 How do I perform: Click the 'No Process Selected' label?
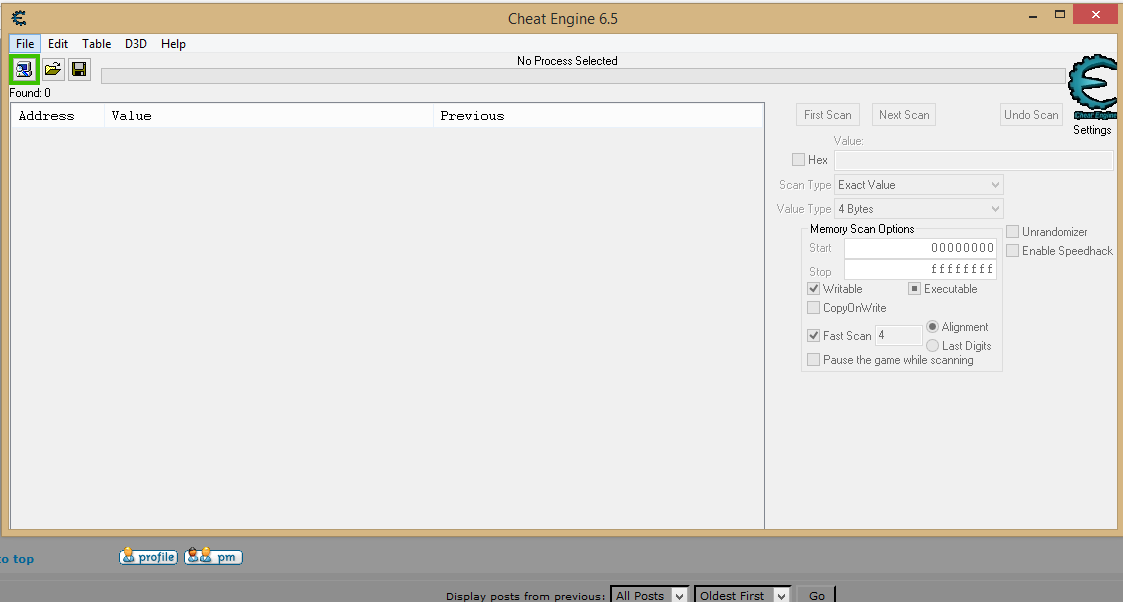567,61
